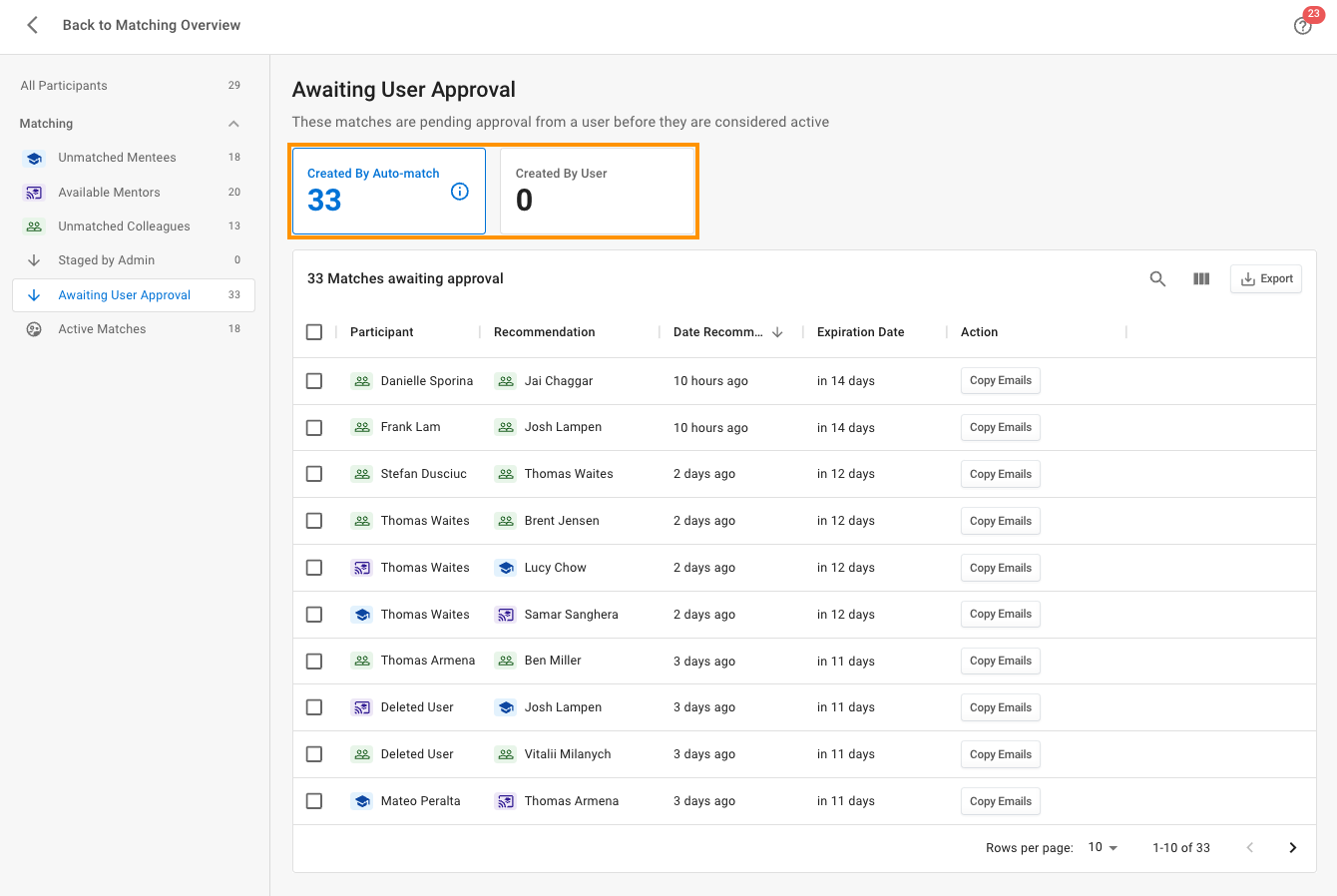The width and height of the screenshot is (1337, 896).
Task: Click mentee icon beside Mateo Peralta
Action: pos(362,801)
